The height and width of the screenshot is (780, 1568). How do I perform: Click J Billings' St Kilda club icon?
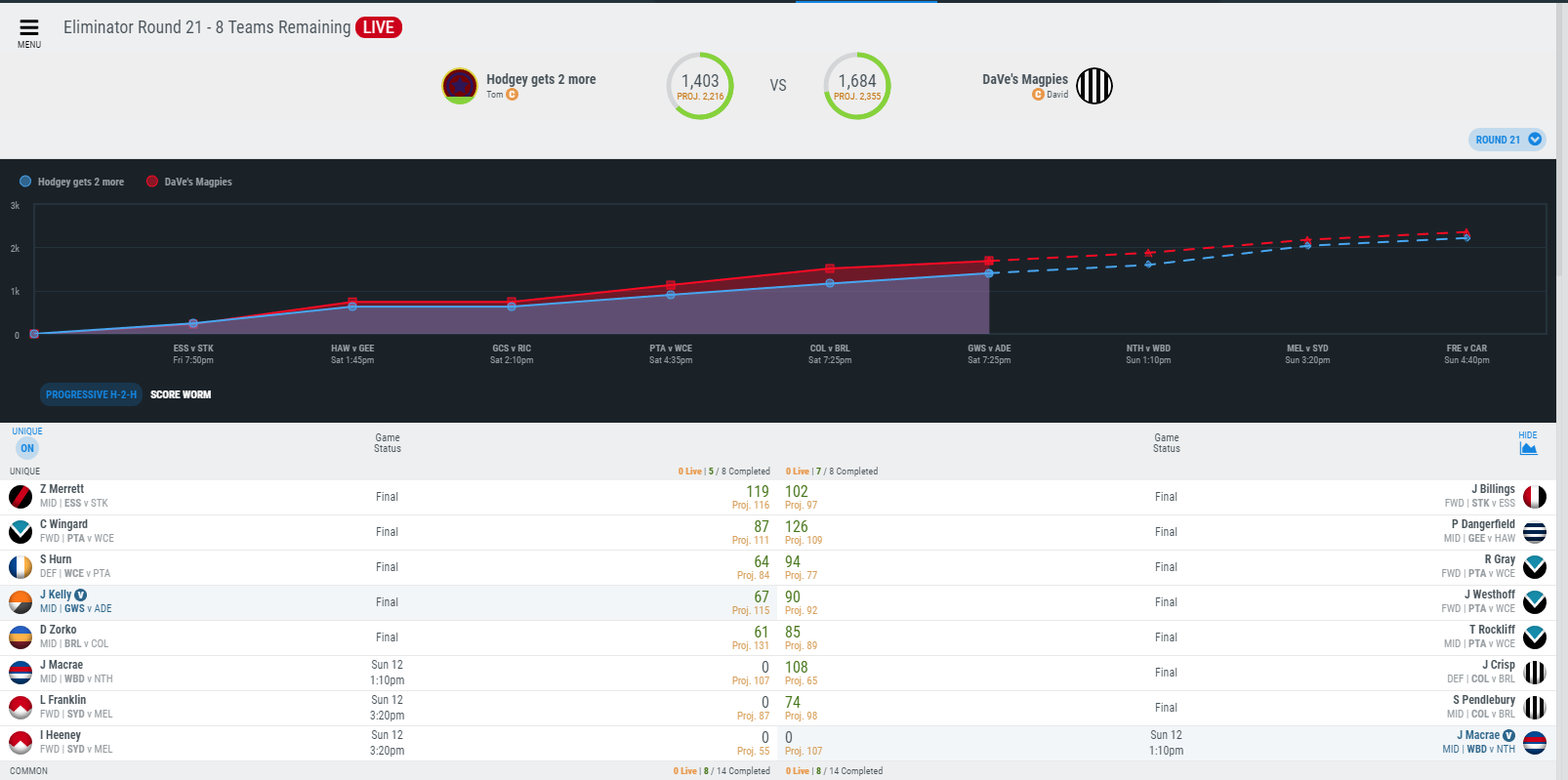(x=1535, y=497)
